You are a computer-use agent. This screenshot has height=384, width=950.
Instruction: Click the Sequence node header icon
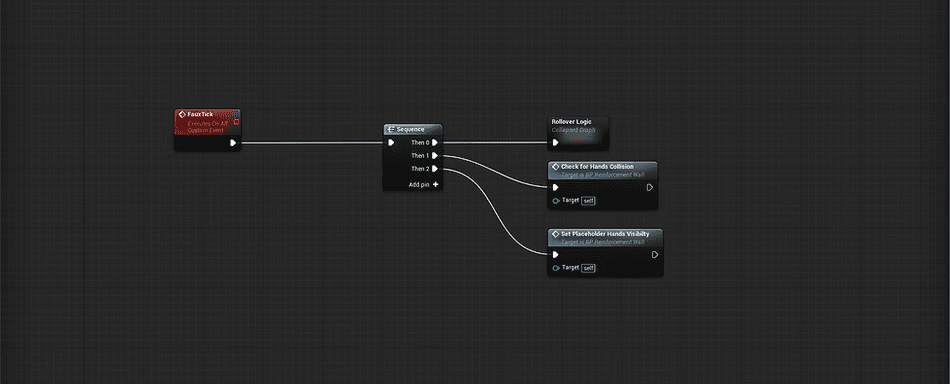point(391,130)
